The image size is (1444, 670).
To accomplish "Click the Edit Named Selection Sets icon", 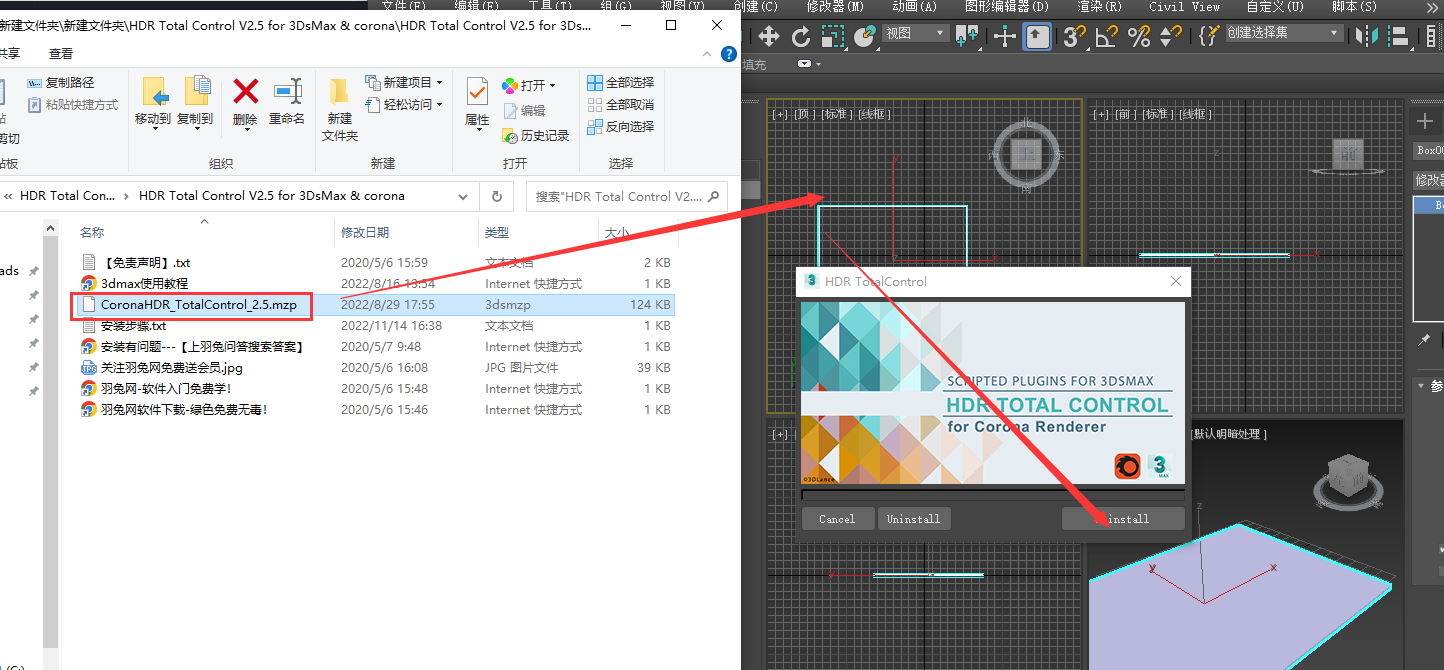I will tap(1208, 37).
